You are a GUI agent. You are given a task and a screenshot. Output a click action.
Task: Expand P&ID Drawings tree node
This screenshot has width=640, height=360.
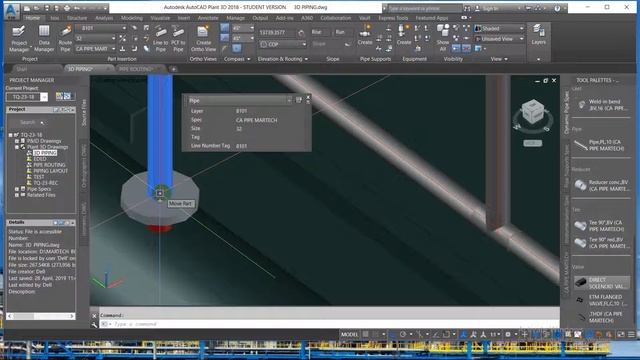[x=17, y=141]
